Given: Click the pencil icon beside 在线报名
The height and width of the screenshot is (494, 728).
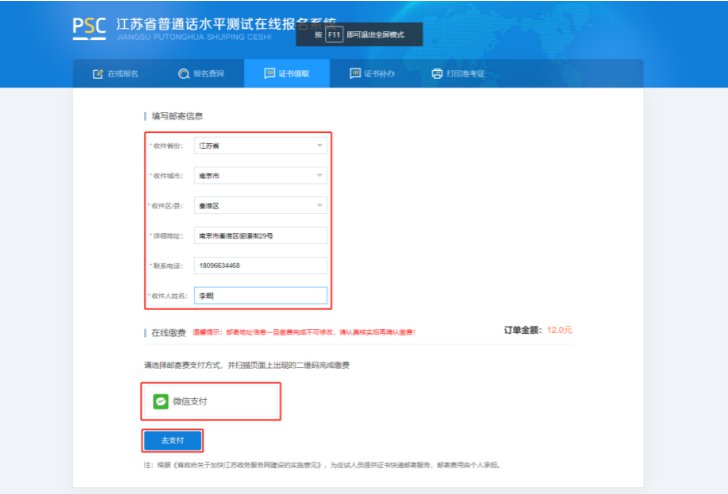Looking at the screenshot, I should (x=98, y=74).
